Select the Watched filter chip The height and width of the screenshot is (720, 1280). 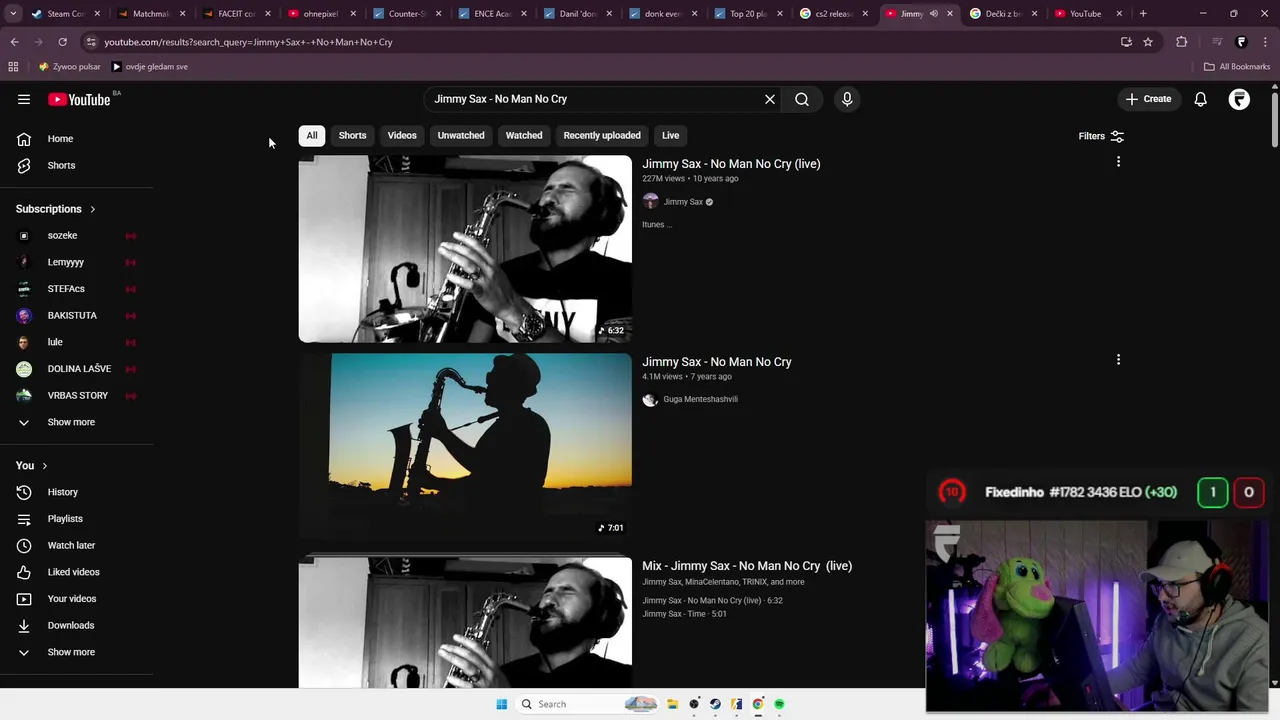pyautogui.click(x=524, y=136)
